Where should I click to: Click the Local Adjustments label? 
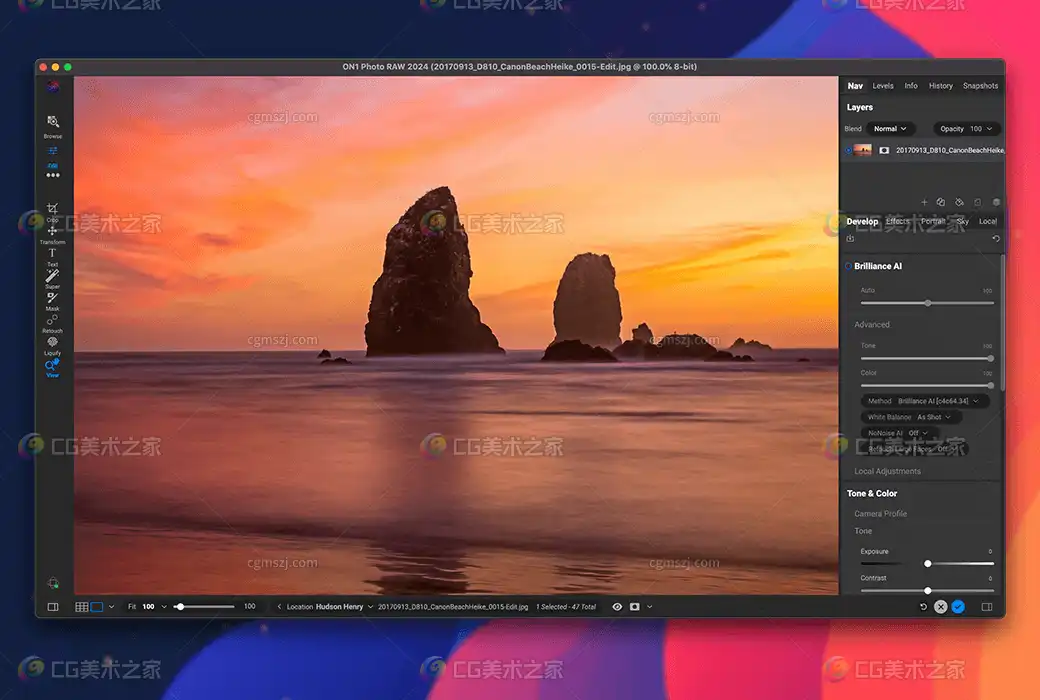(x=887, y=471)
